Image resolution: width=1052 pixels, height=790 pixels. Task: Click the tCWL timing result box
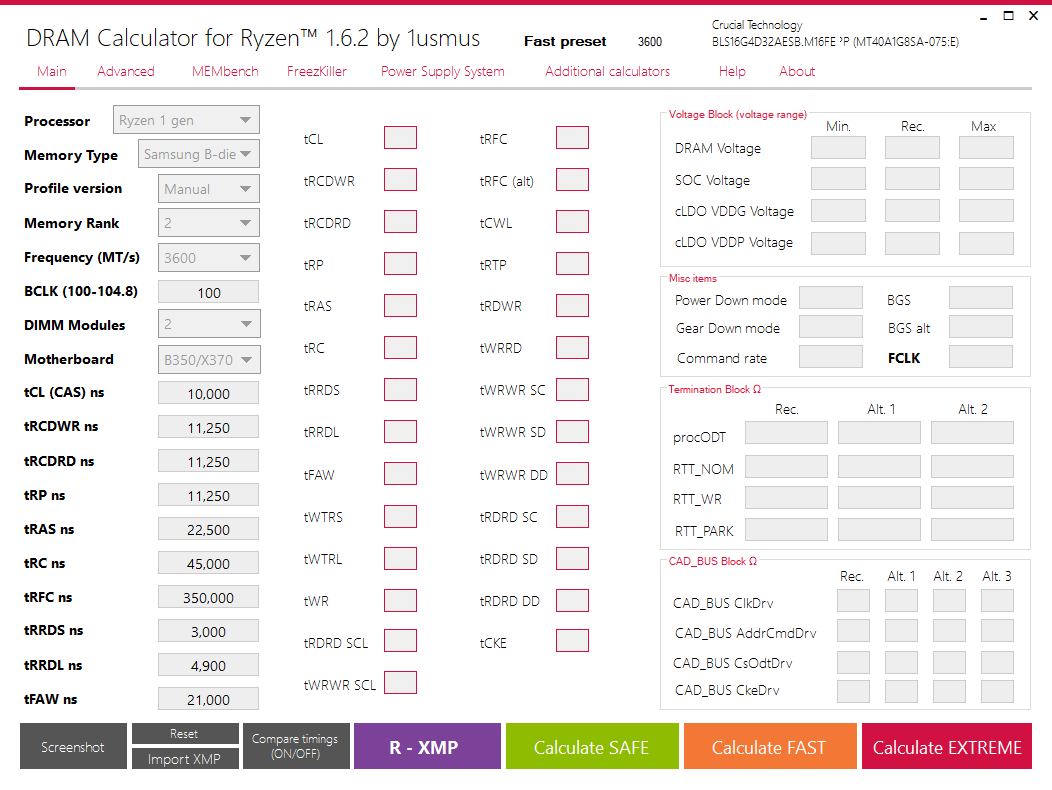tap(572, 221)
